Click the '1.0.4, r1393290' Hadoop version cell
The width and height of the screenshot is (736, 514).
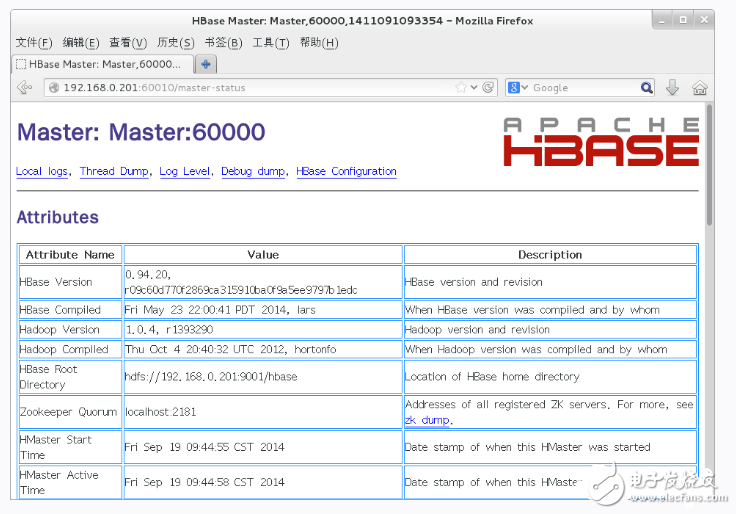pos(263,330)
